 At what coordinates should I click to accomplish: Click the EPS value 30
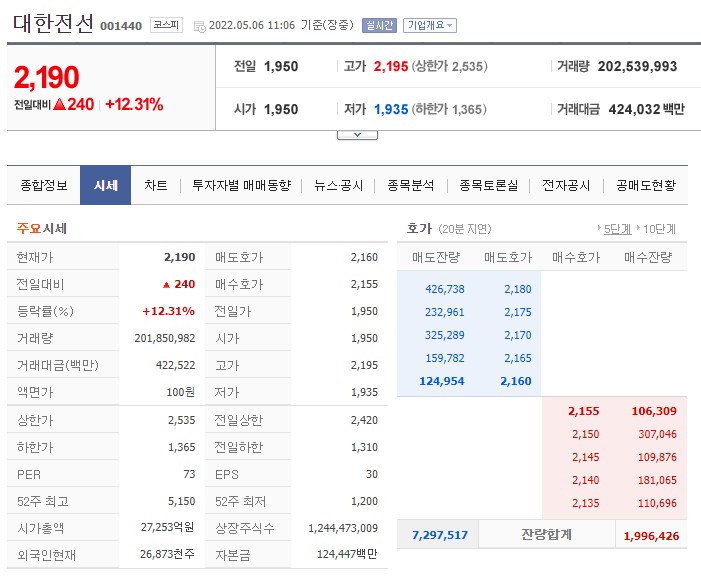(372, 474)
